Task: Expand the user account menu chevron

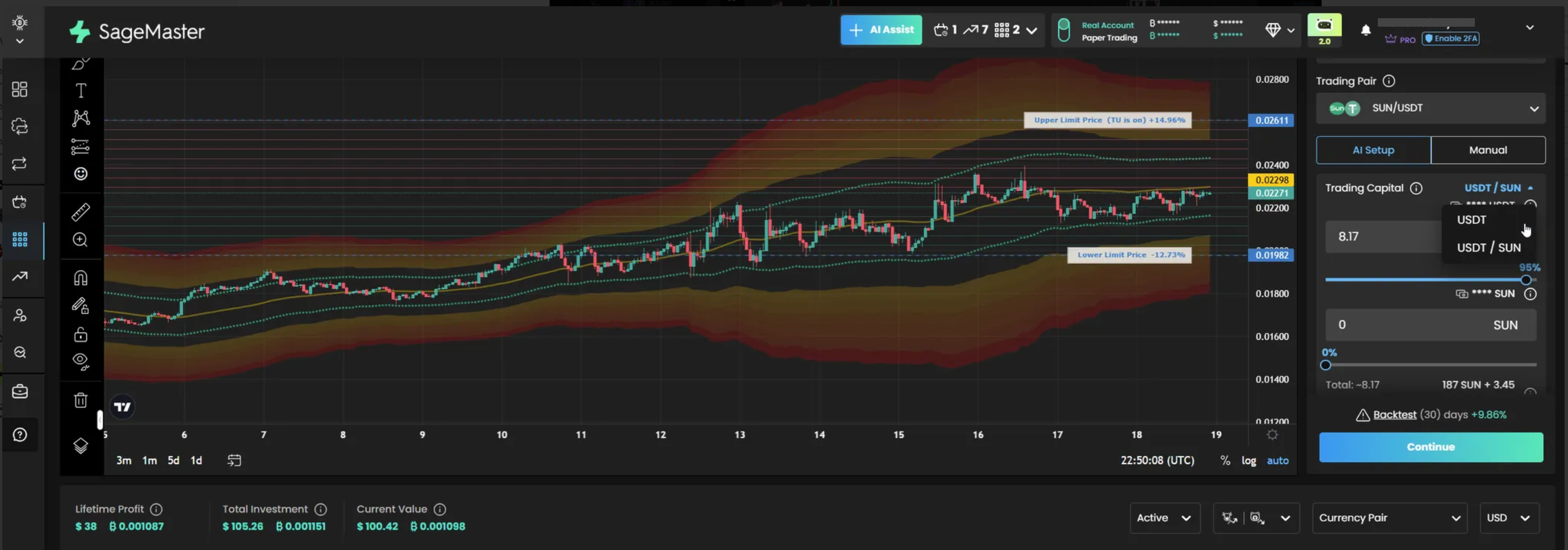Action: (x=1529, y=27)
